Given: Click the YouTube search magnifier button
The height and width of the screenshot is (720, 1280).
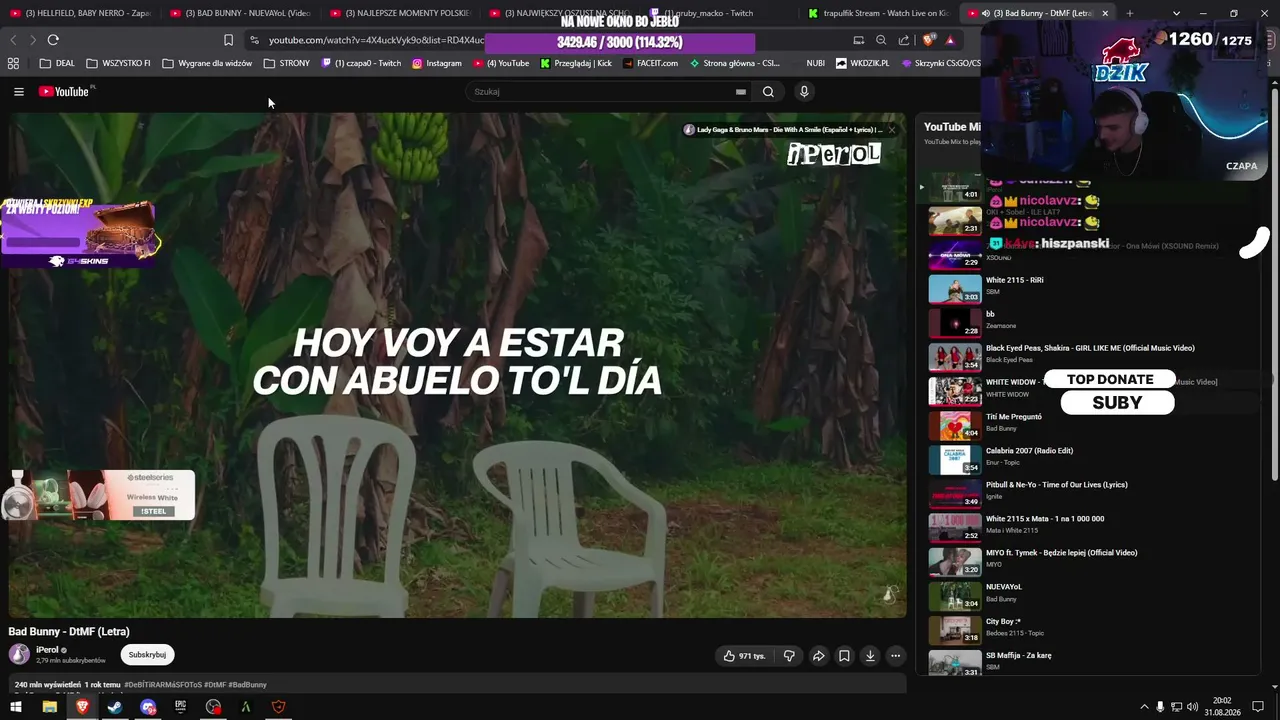Looking at the screenshot, I should (768, 92).
